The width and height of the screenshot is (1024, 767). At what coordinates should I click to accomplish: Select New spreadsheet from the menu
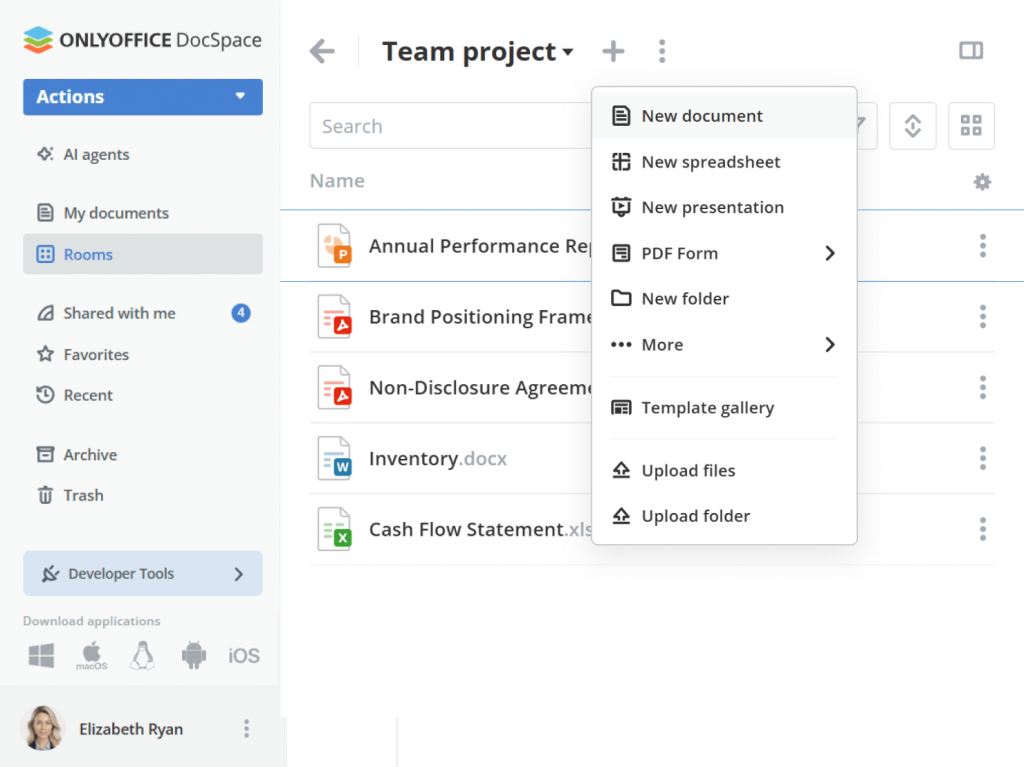tap(710, 162)
